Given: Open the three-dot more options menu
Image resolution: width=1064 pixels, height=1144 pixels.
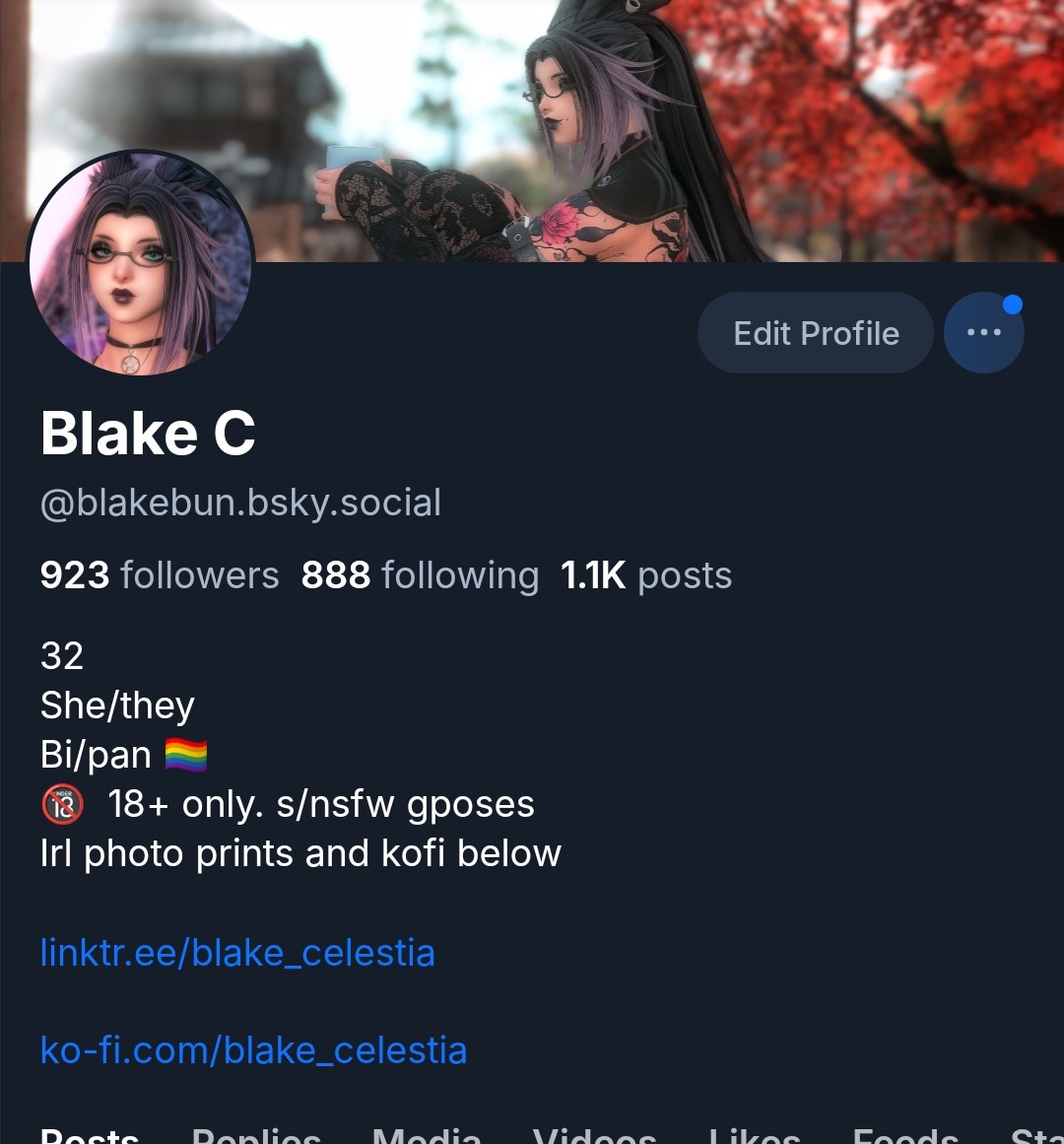Looking at the screenshot, I should click(x=984, y=333).
